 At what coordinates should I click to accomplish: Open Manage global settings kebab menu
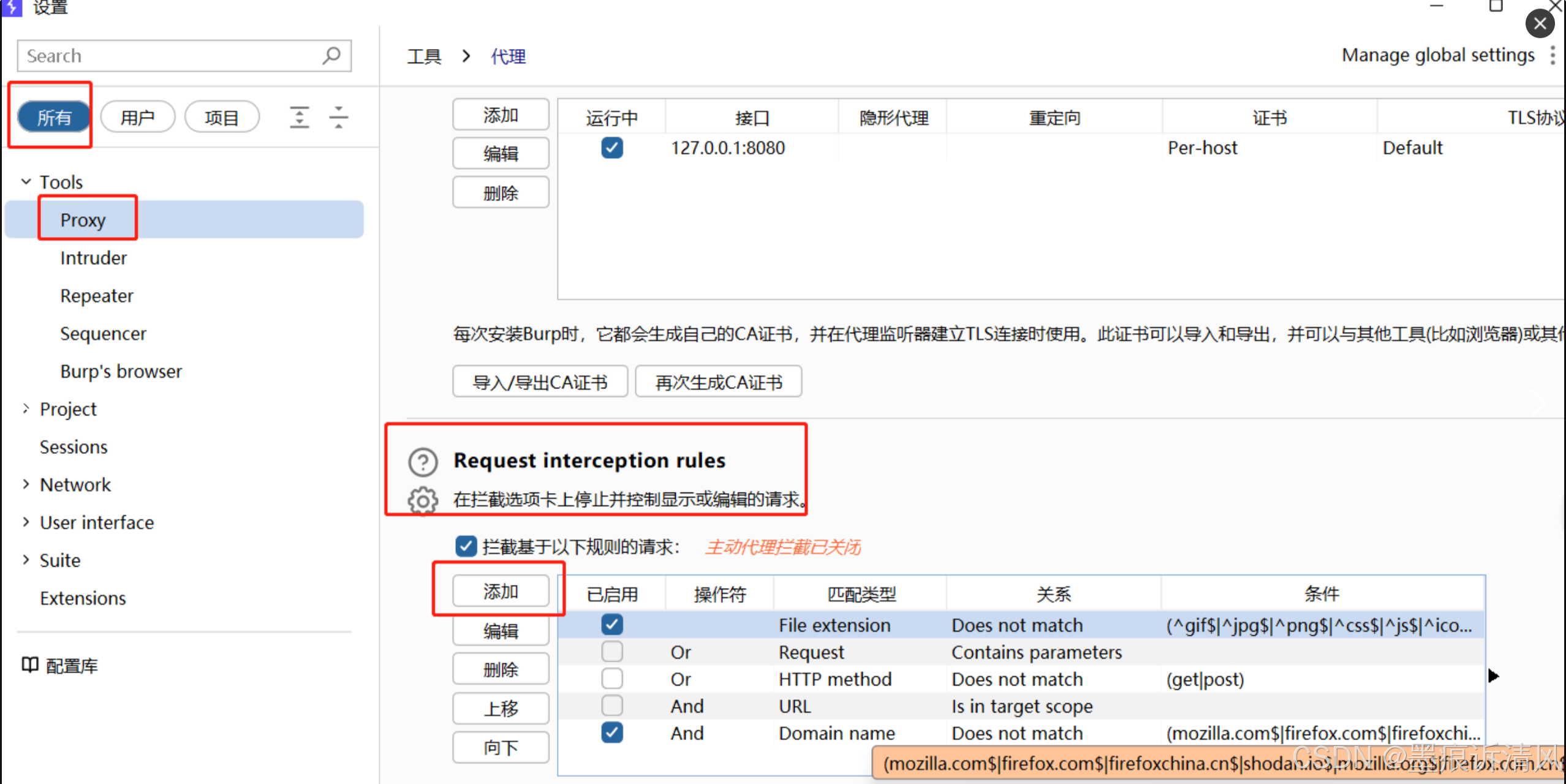pyautogui.click(x=1553, y=55)
